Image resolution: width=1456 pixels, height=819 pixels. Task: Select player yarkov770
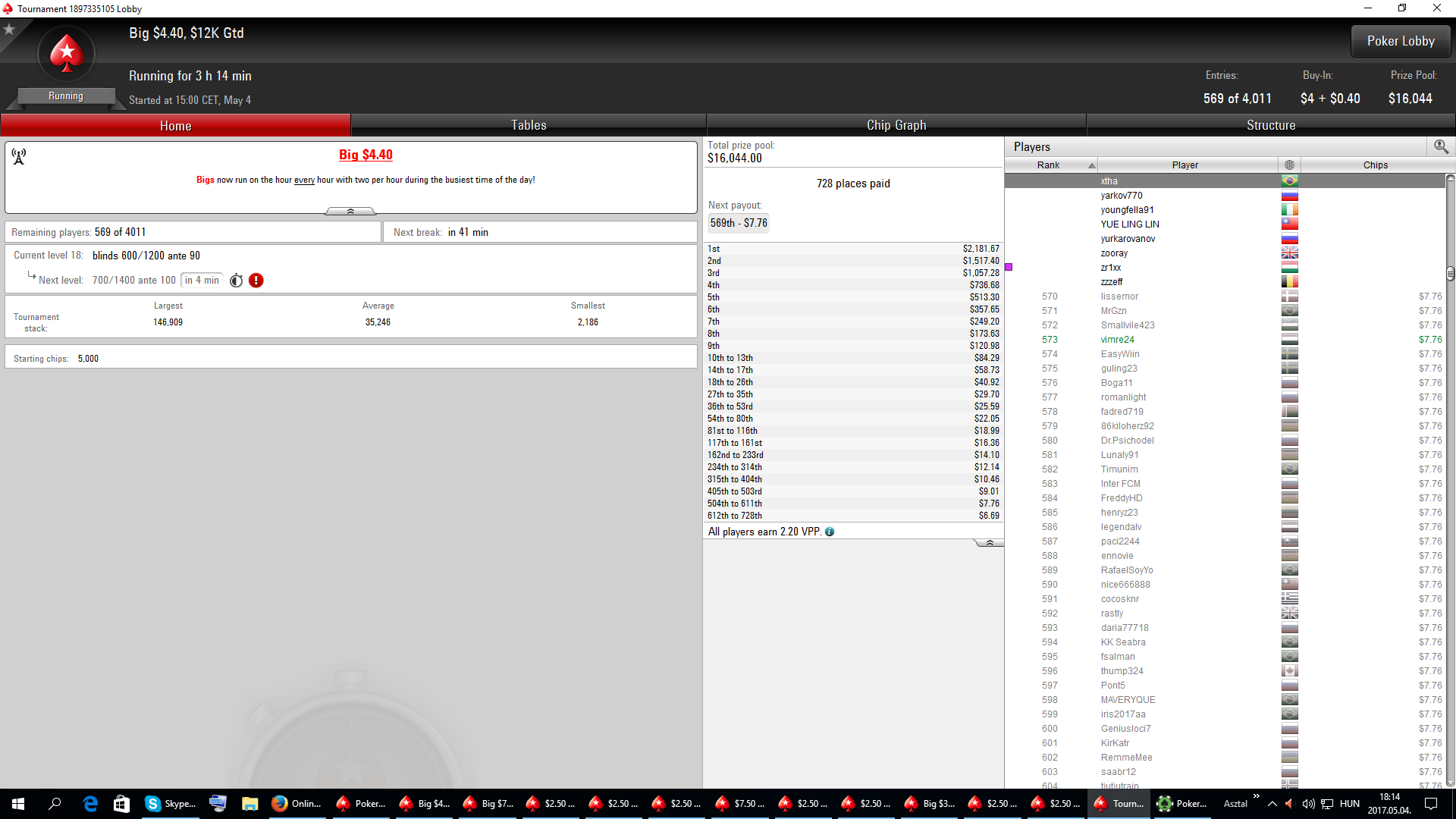click(1225, 196)
